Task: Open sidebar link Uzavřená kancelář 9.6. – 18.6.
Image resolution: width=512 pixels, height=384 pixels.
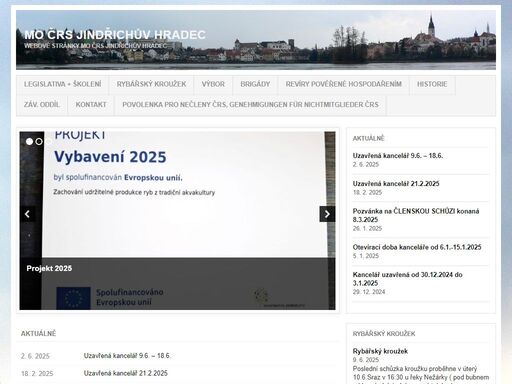Action: coord(398,156)
